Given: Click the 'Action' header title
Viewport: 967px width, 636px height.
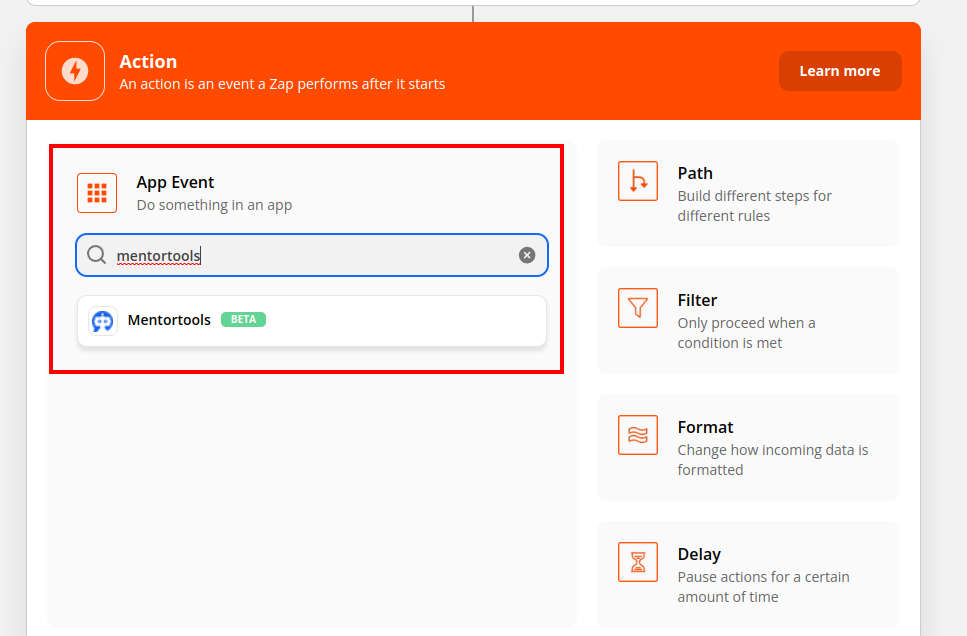Looking at the screenshot, I should click(x=148, y=62).
